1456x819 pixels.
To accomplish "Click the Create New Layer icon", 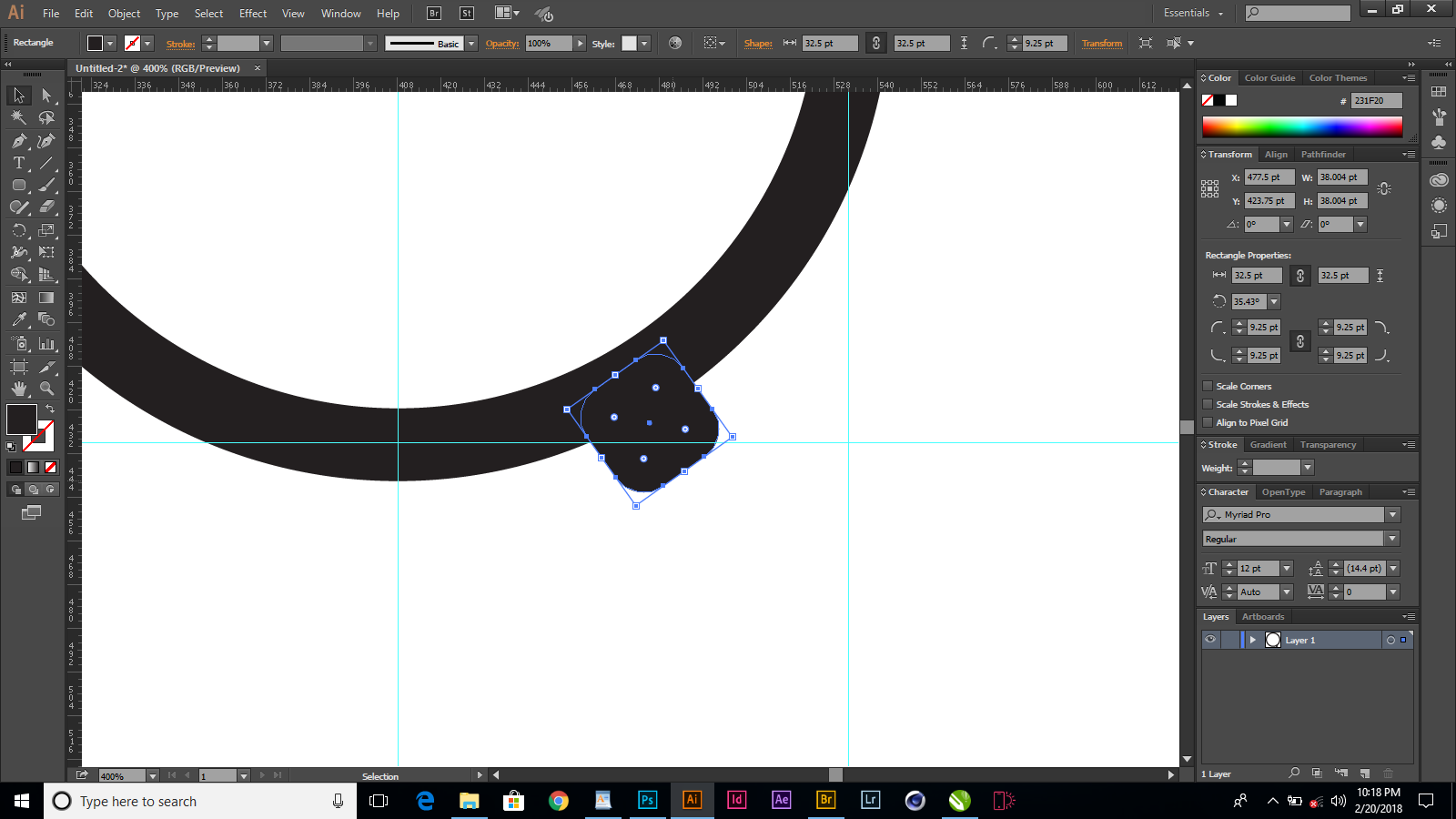I will [1364, 773].
